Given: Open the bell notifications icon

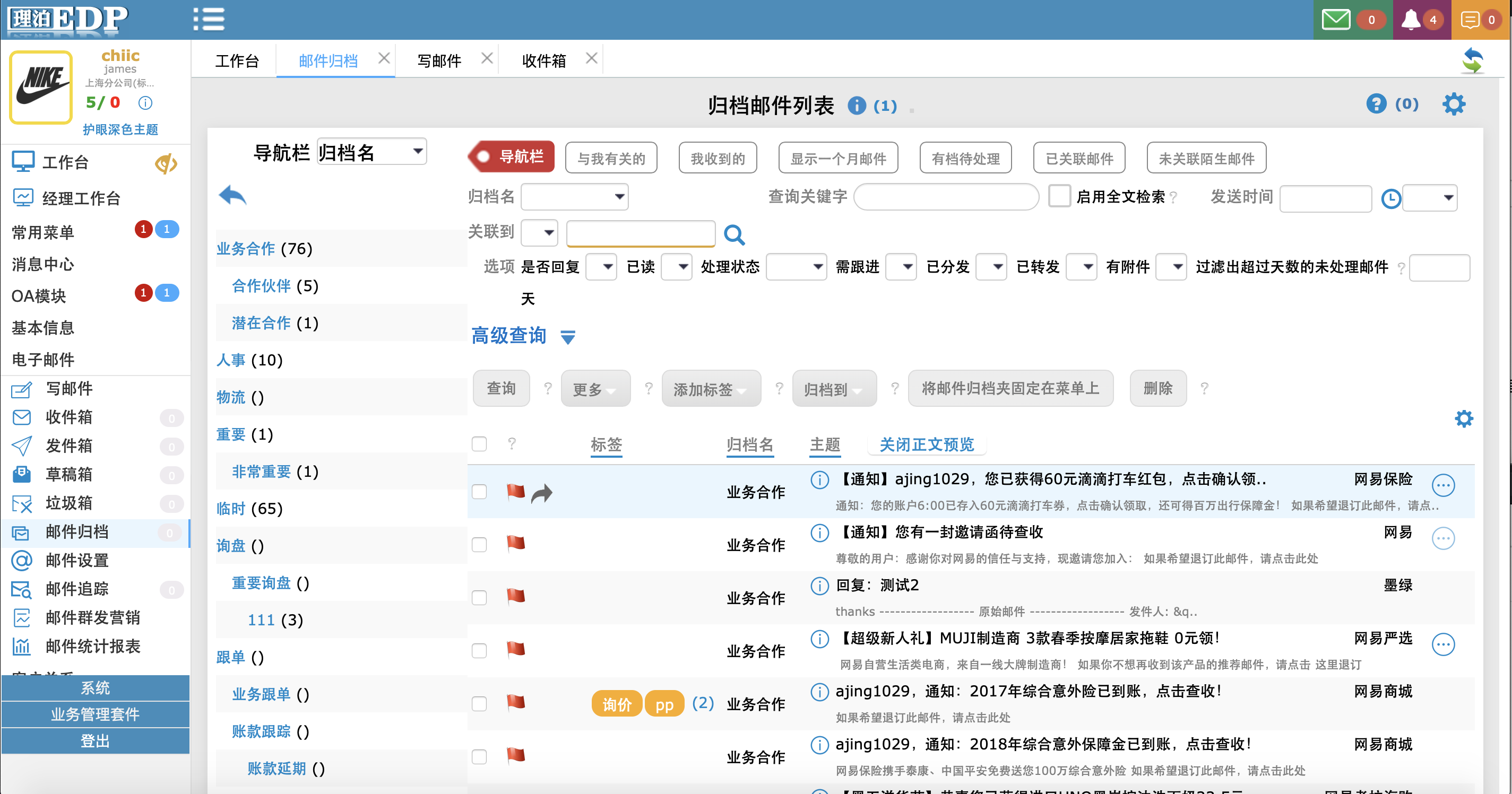Looking at the screenshot, I should (x=1411, y=19).
